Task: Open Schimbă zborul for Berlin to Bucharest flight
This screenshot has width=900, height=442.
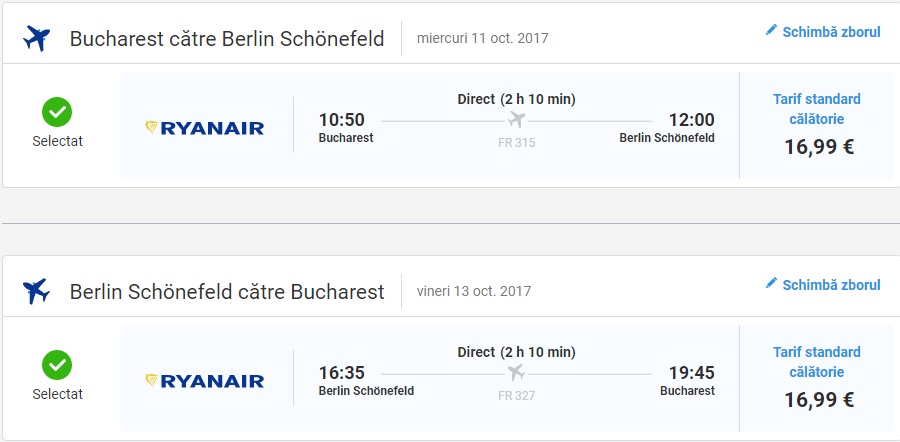Action: pyautogui.click(x=831, y=285)
